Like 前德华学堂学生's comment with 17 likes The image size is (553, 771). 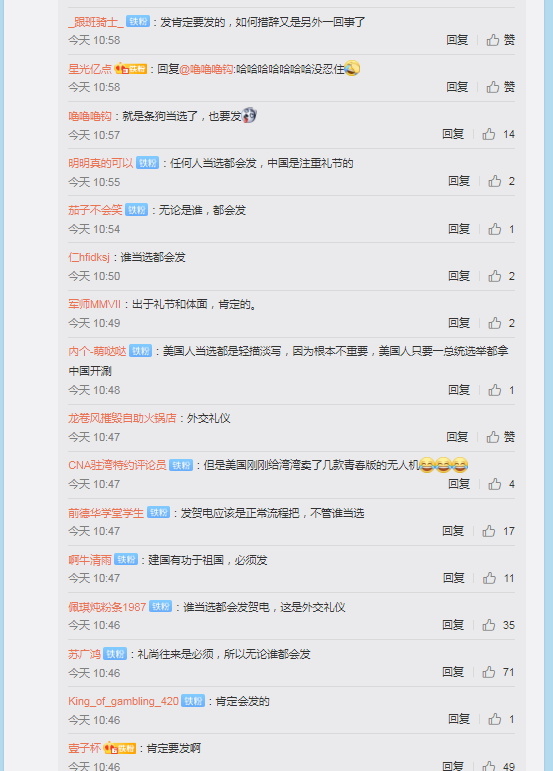498,531
